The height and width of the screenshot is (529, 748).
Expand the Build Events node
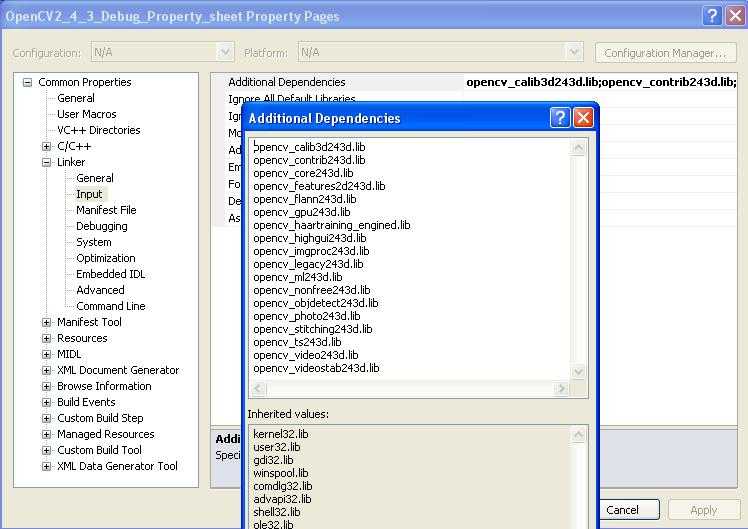(46, 402)
